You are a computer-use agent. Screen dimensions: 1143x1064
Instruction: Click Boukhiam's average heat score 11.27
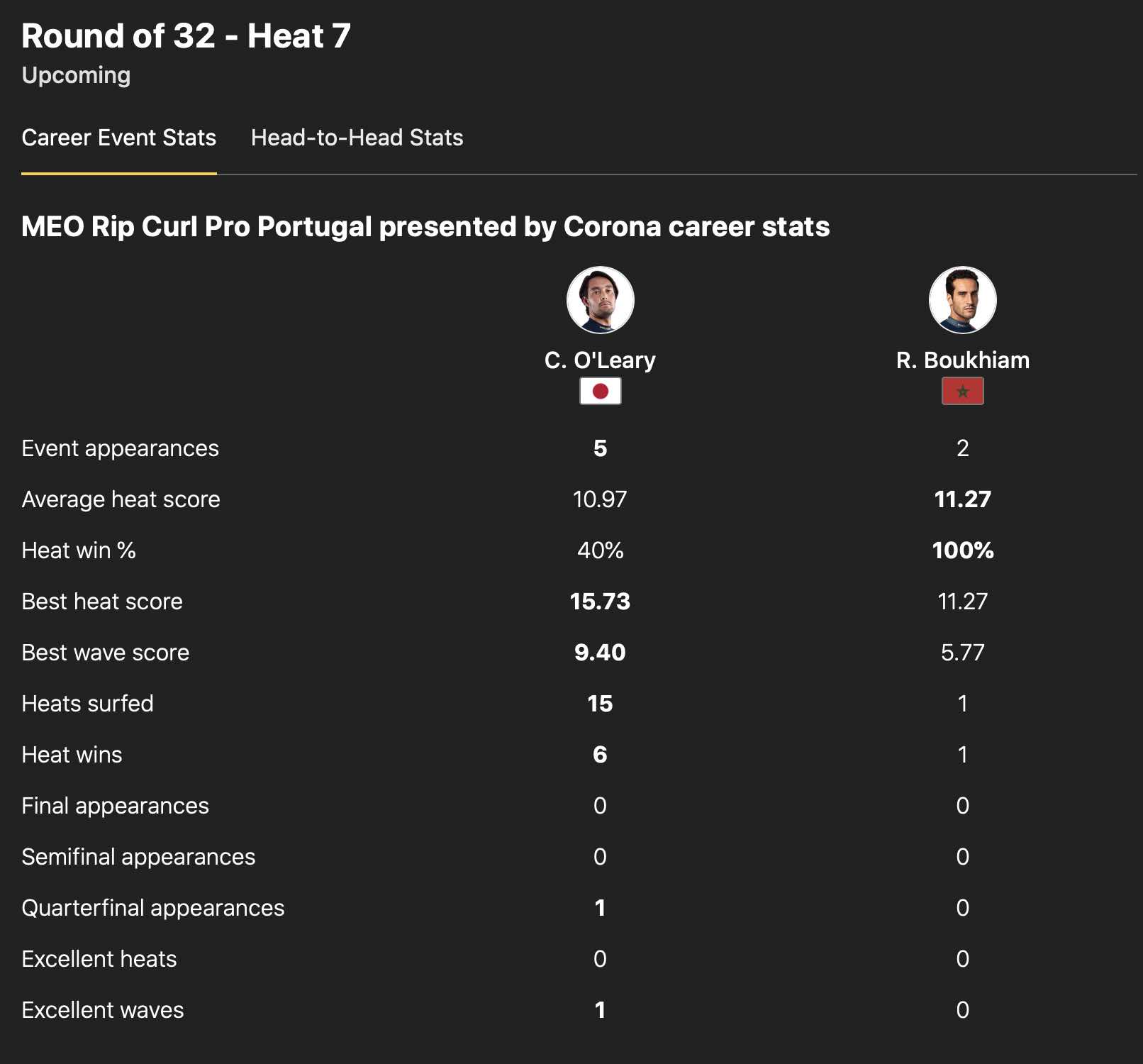pos(962,499)
